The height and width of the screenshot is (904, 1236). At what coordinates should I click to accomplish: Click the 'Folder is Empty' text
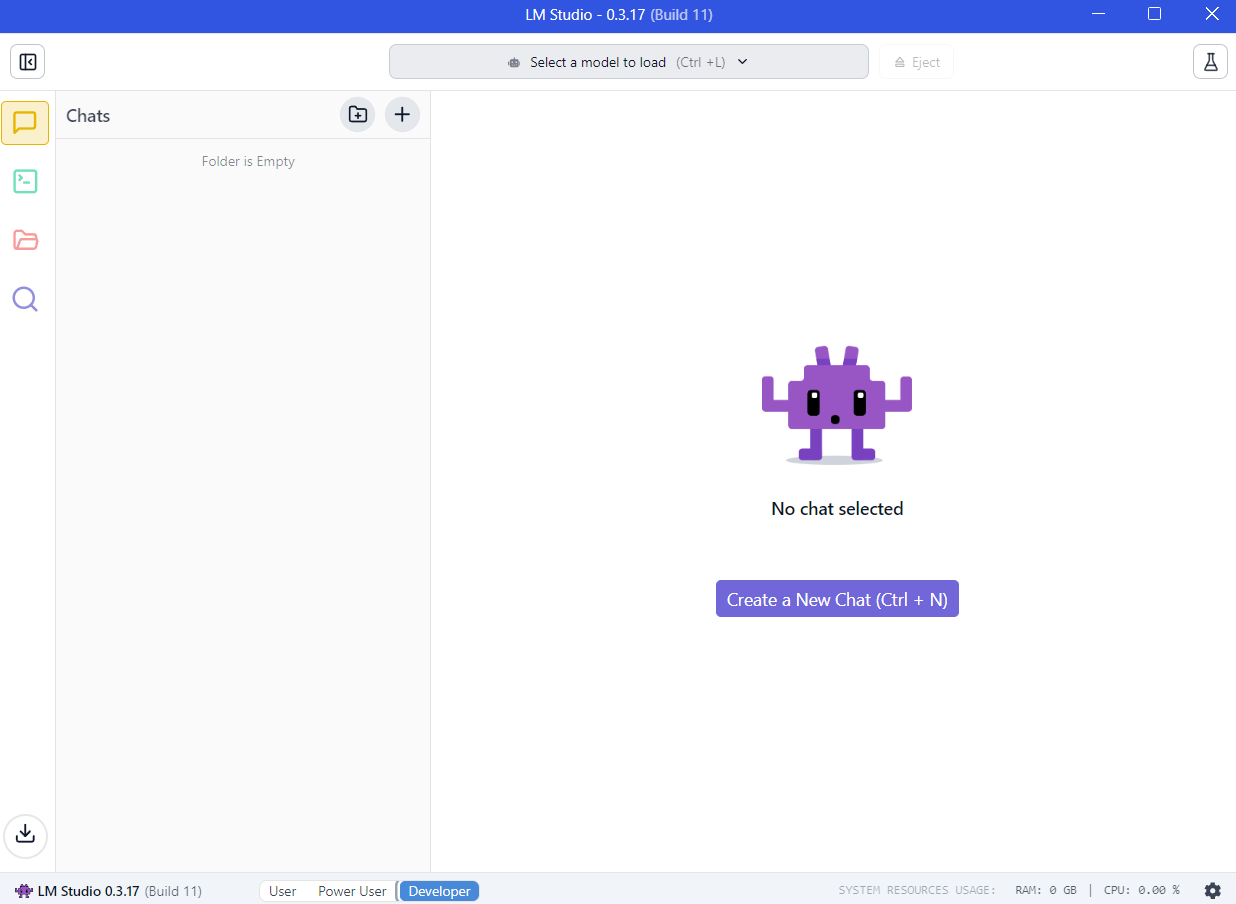tap(248, 161)
